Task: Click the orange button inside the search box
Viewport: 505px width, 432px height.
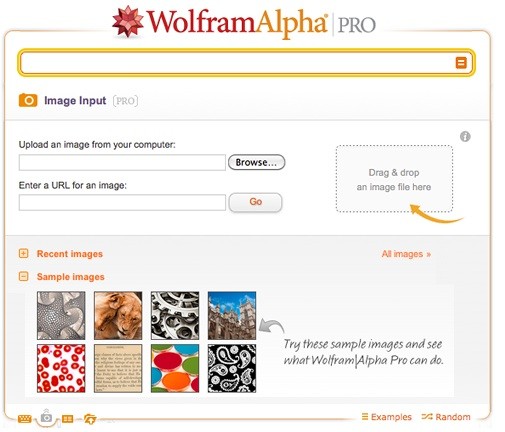Action: [461, 63]
